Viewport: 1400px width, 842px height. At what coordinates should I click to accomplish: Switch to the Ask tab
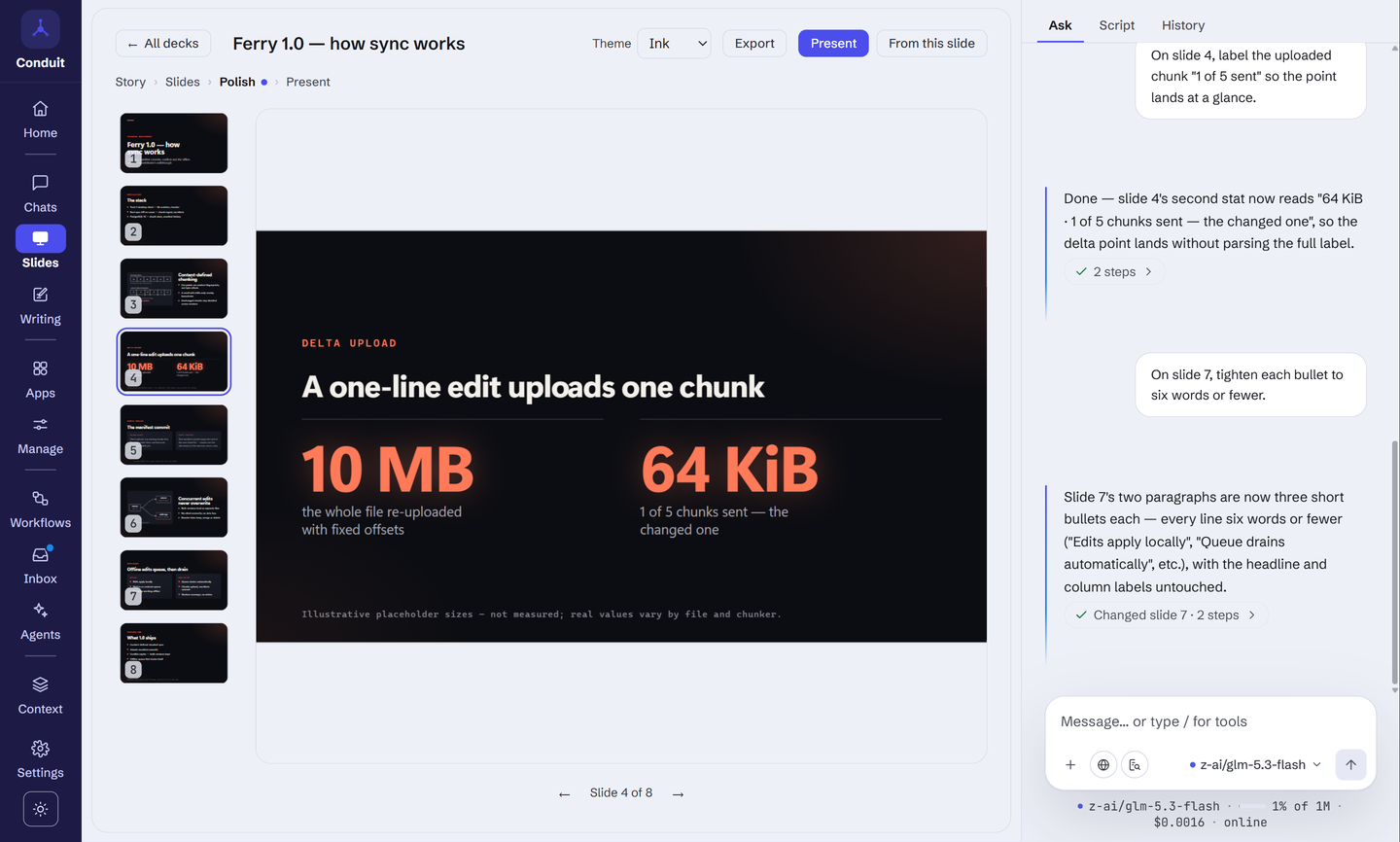click(1060, 25)
